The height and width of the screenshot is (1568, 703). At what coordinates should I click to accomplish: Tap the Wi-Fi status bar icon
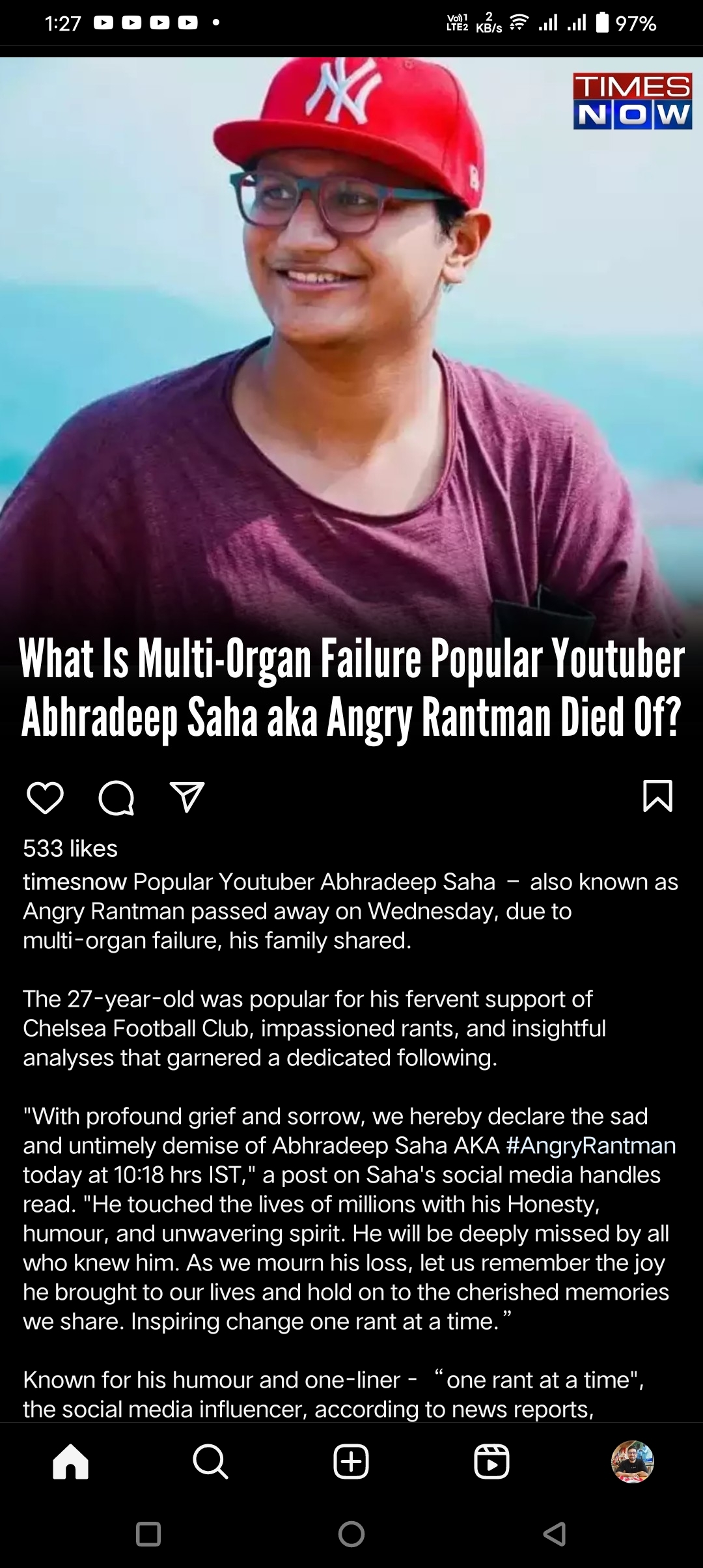coord(519,23)
